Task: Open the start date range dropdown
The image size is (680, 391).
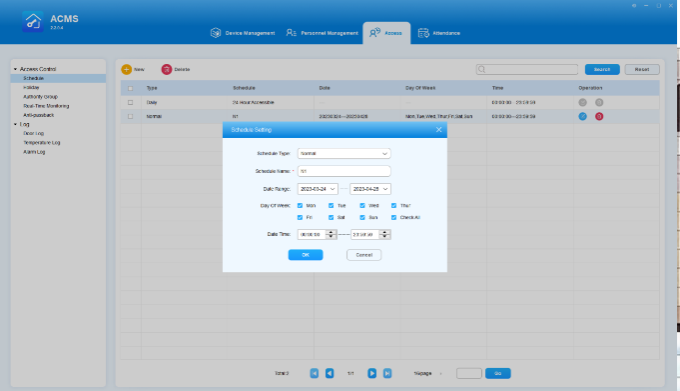Action: pyautogui.click(x=317, y=189)
